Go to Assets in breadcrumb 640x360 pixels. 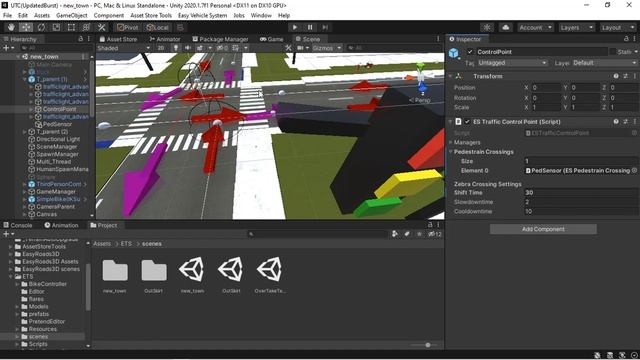pyautogui.click(x=102, y=244)
